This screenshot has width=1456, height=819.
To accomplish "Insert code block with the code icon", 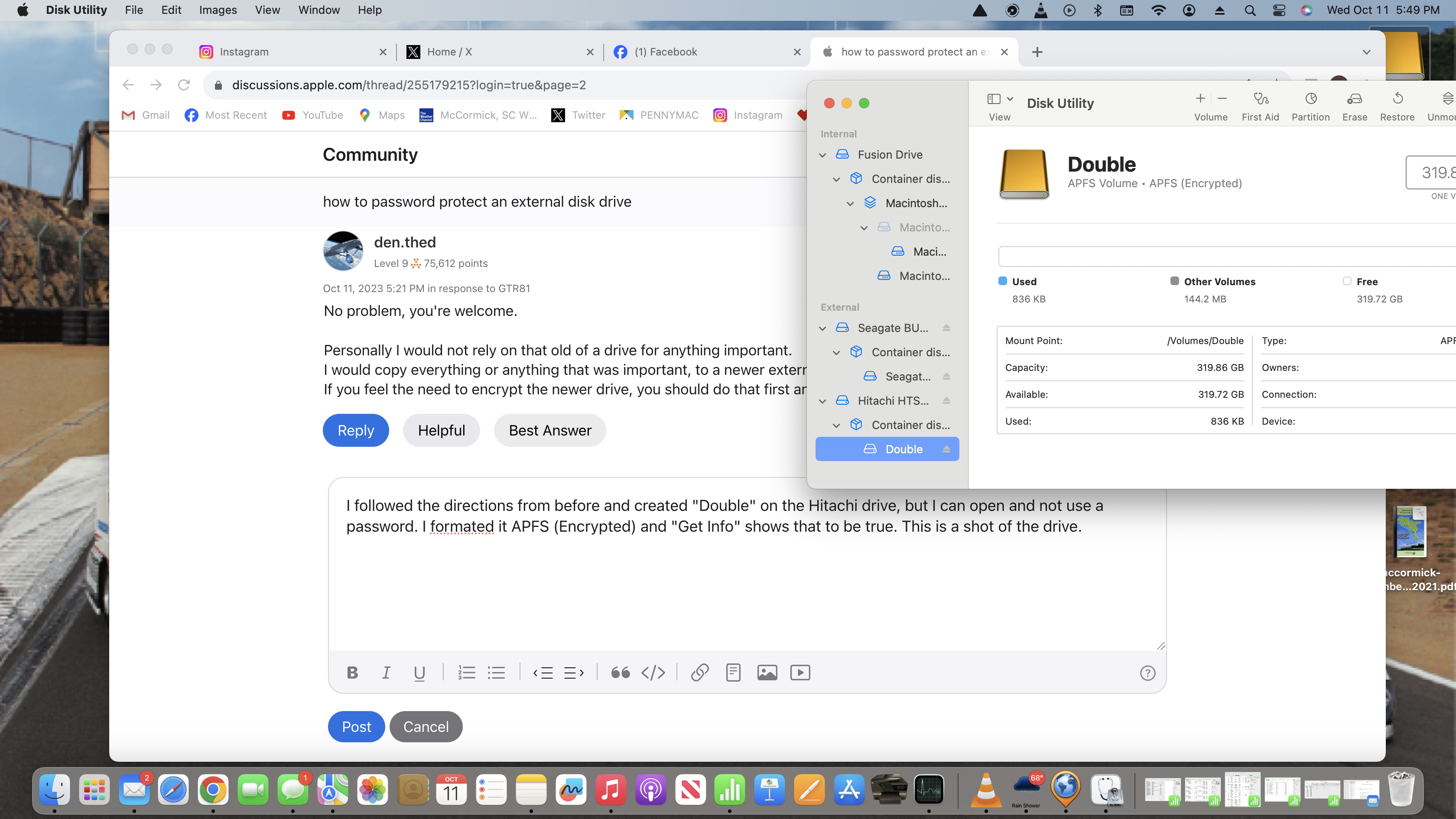I will [x=653, y=673].
